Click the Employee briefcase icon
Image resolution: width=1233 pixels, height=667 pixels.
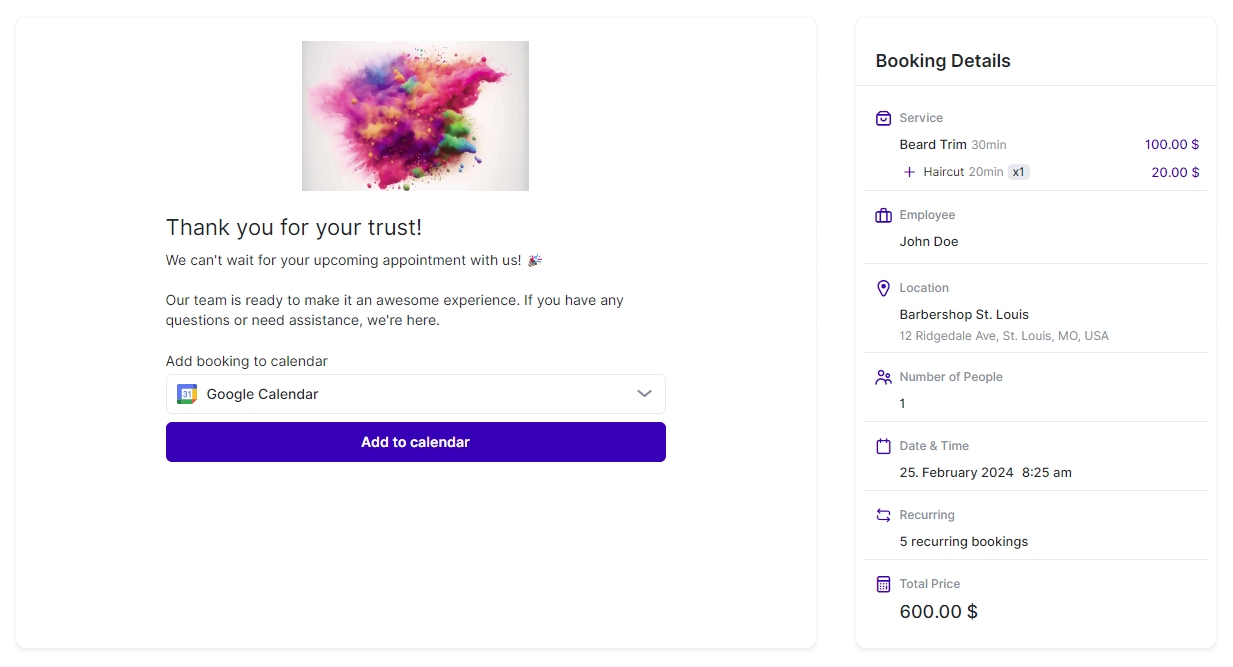pyautogui.click(x=883, y=215)
